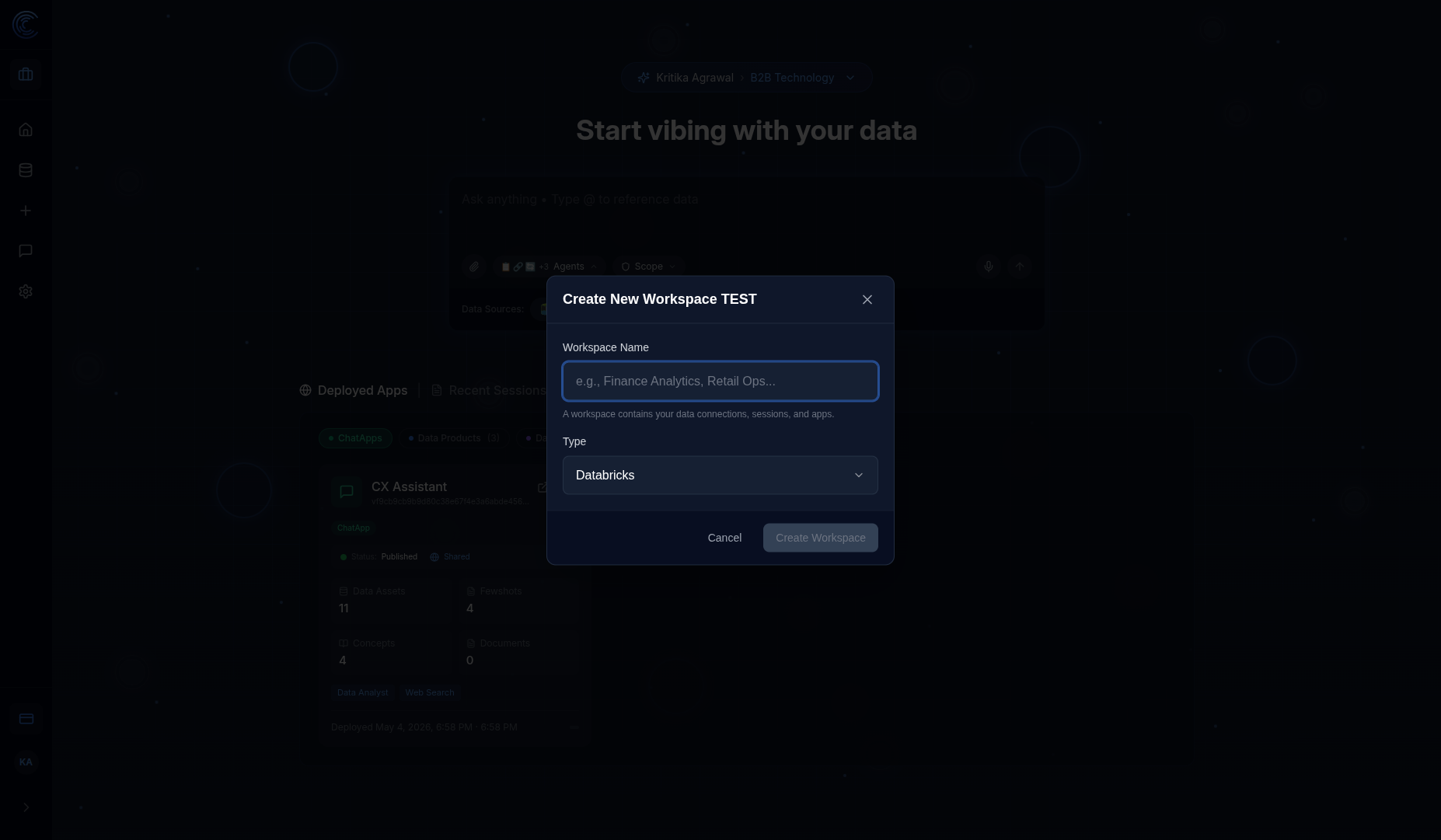Open the Kritika Agrawal B2B Technology workspace switcher
This screenshot has width=1441, height=840.
coord(746,78)
